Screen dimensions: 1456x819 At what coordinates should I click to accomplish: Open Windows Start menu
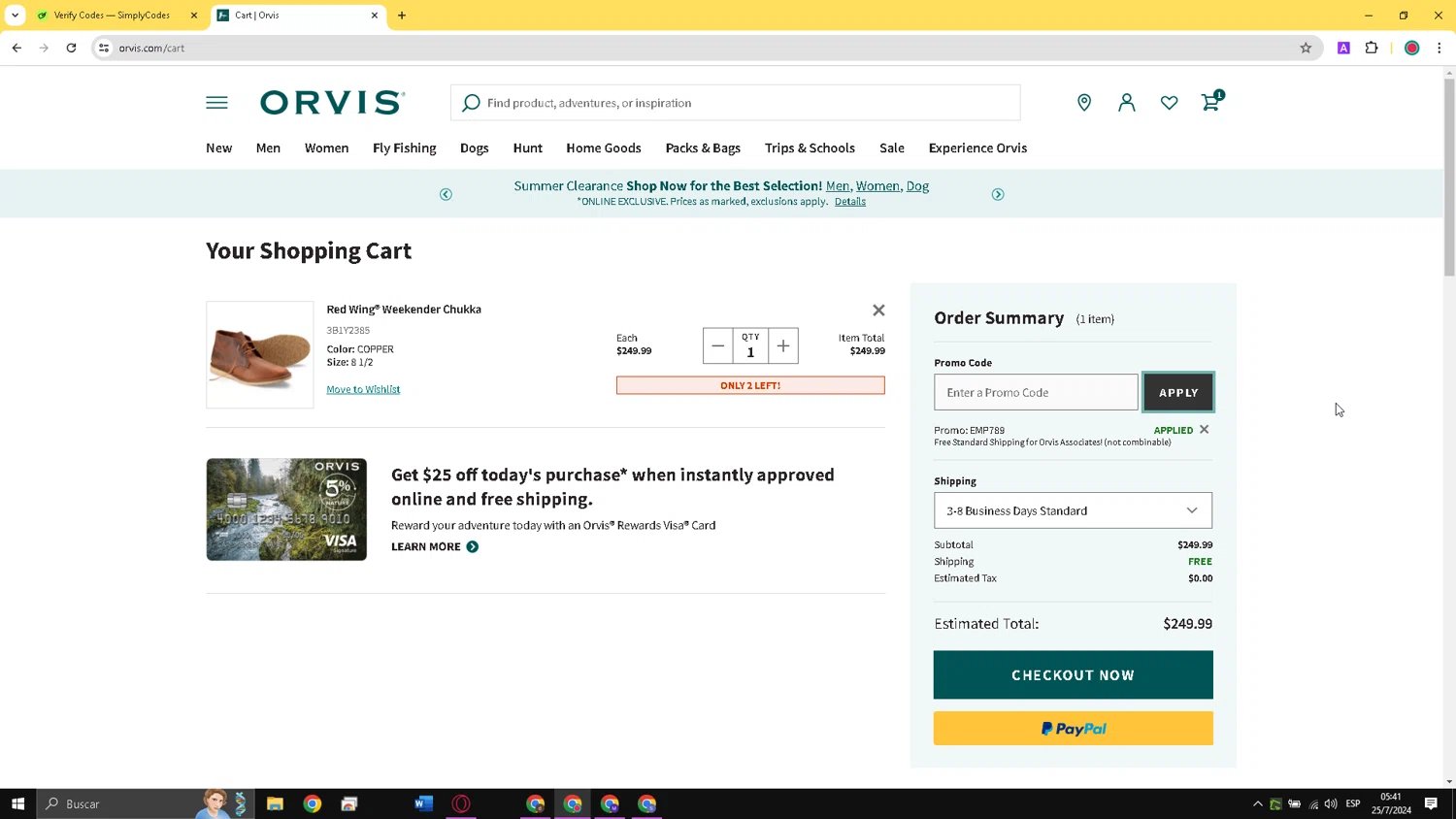pos(17,803)
